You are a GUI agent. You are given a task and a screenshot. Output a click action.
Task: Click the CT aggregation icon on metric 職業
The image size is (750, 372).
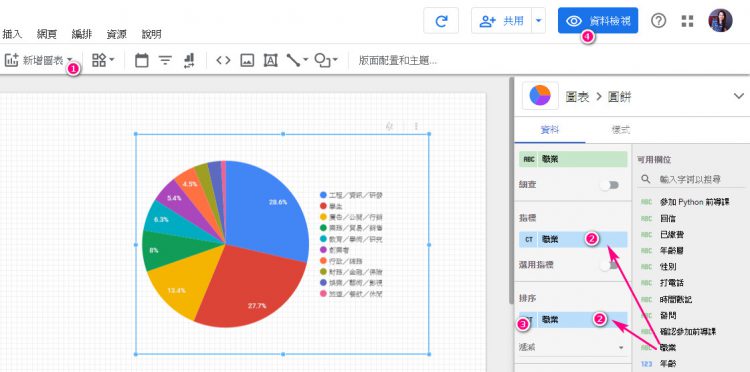click(529, 239)
